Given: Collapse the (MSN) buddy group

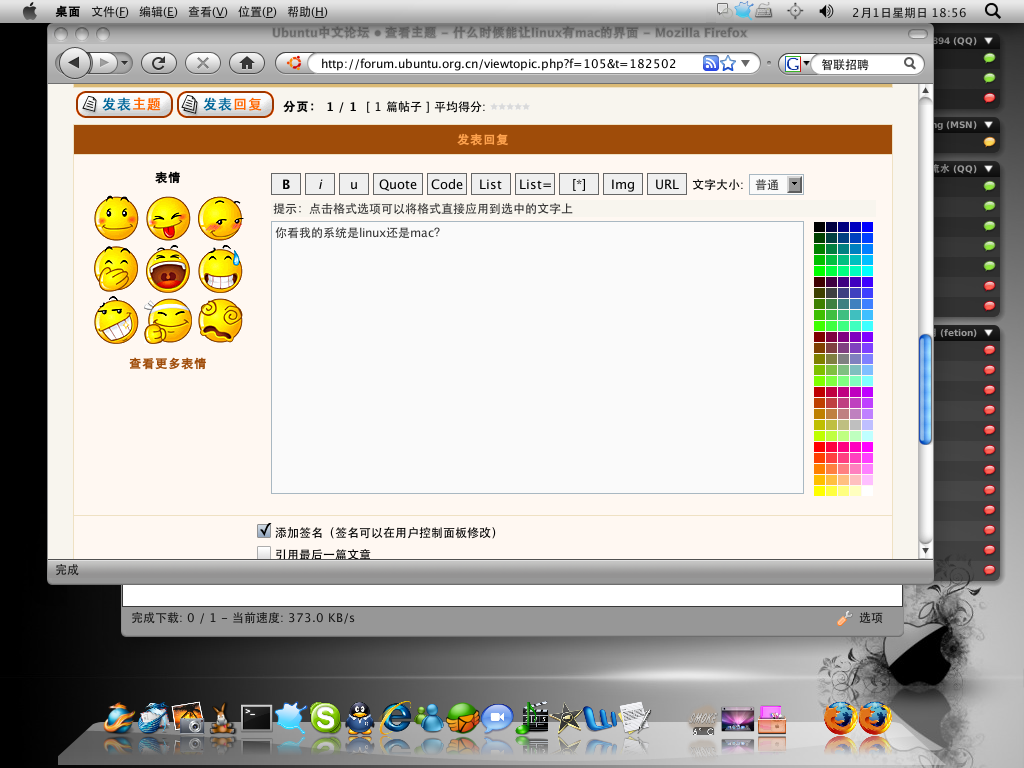Looking at the screenshot, I should [989, 124].
